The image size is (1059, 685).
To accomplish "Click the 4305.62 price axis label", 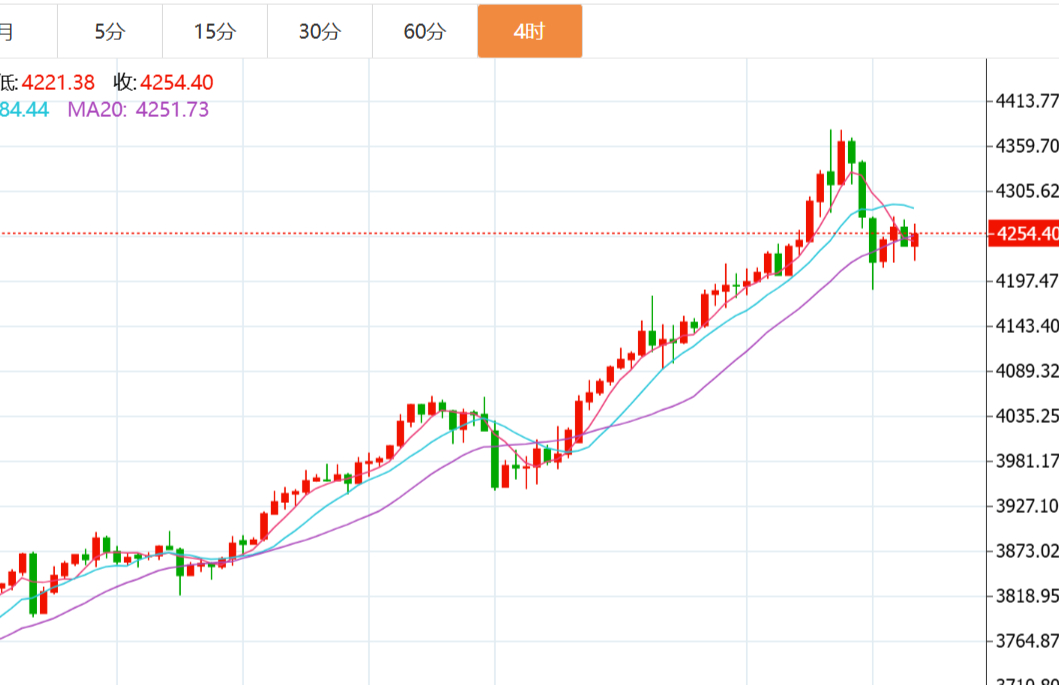I will pos(1026,190).
